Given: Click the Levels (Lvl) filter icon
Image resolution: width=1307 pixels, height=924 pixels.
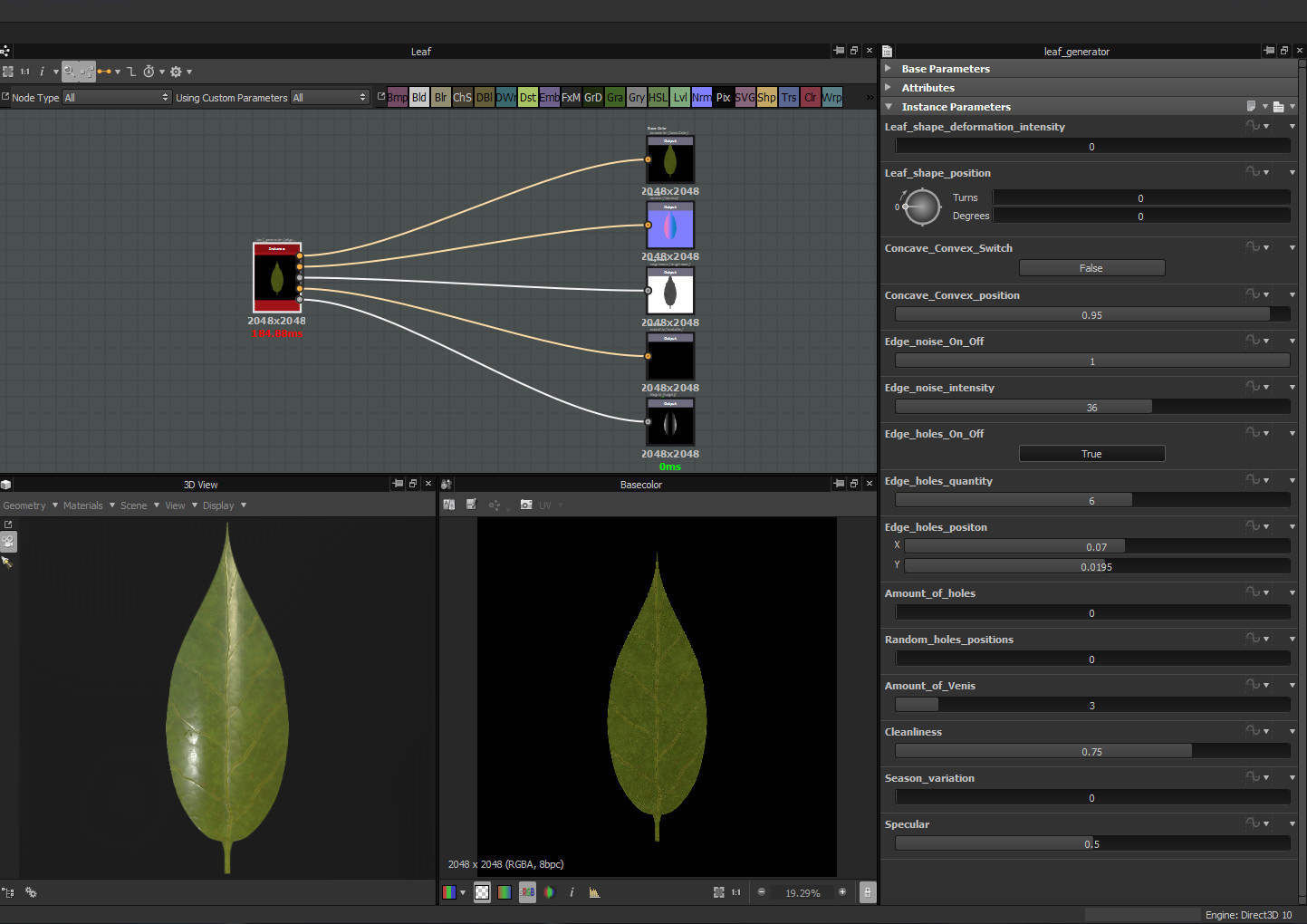Looking at the screenshot, I should click(x=680, y=97).
